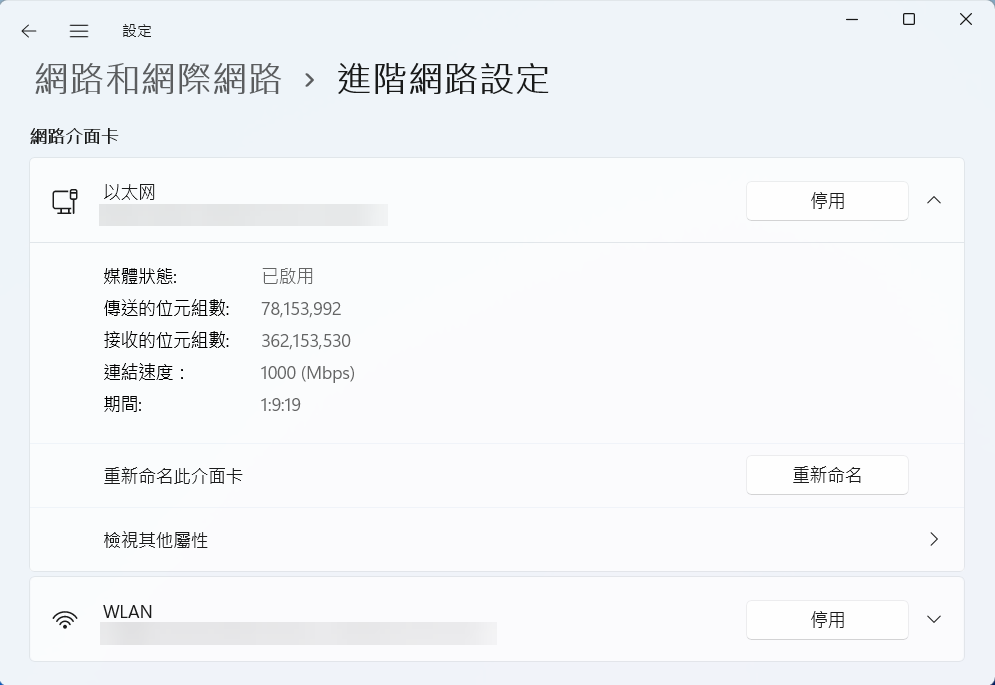Click the 傳送的位元組數 label
Viewport: 995px width, 685px height.
click(x=166, y=309)
